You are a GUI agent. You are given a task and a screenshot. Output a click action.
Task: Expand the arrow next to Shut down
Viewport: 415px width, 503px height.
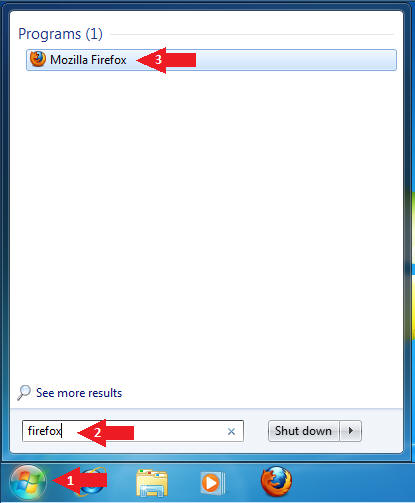point(350,431)
